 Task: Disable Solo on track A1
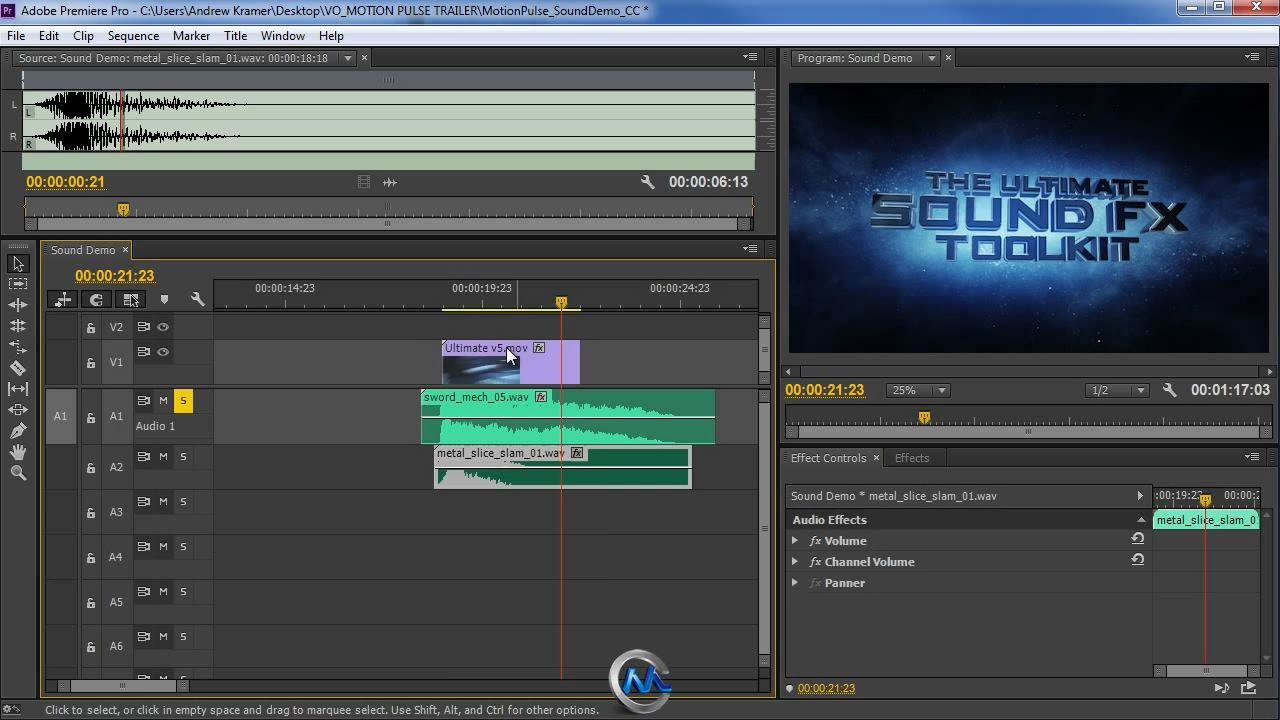coord(183,401)
